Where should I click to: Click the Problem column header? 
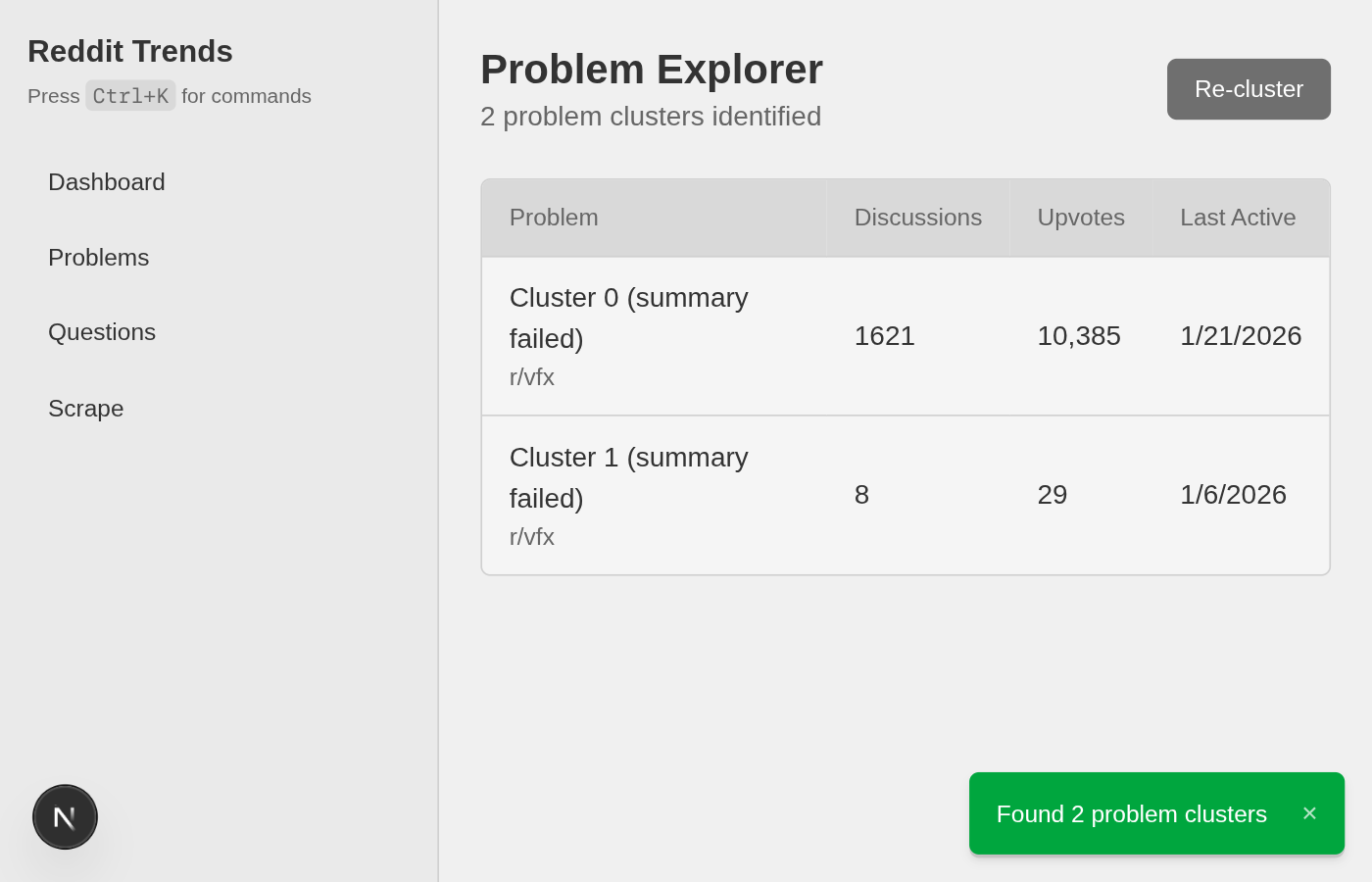point(554,218)
